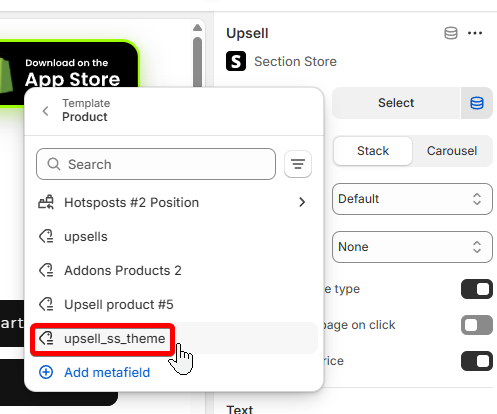The width and height of the screenshot is (497, 414).
Task: Enable the page on click toggle
Action: coord(477,325)
